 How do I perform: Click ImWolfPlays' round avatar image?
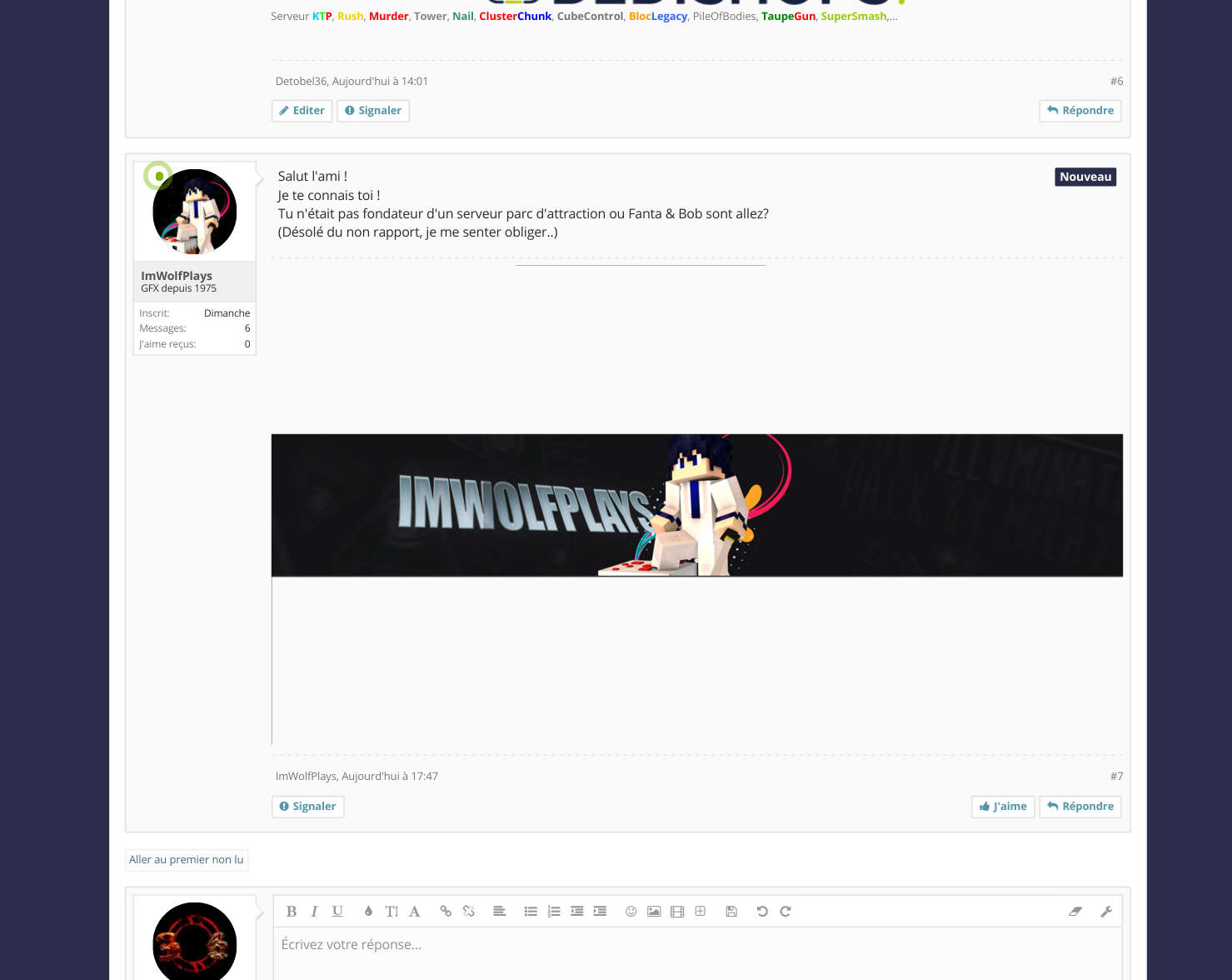click(195, 212)
